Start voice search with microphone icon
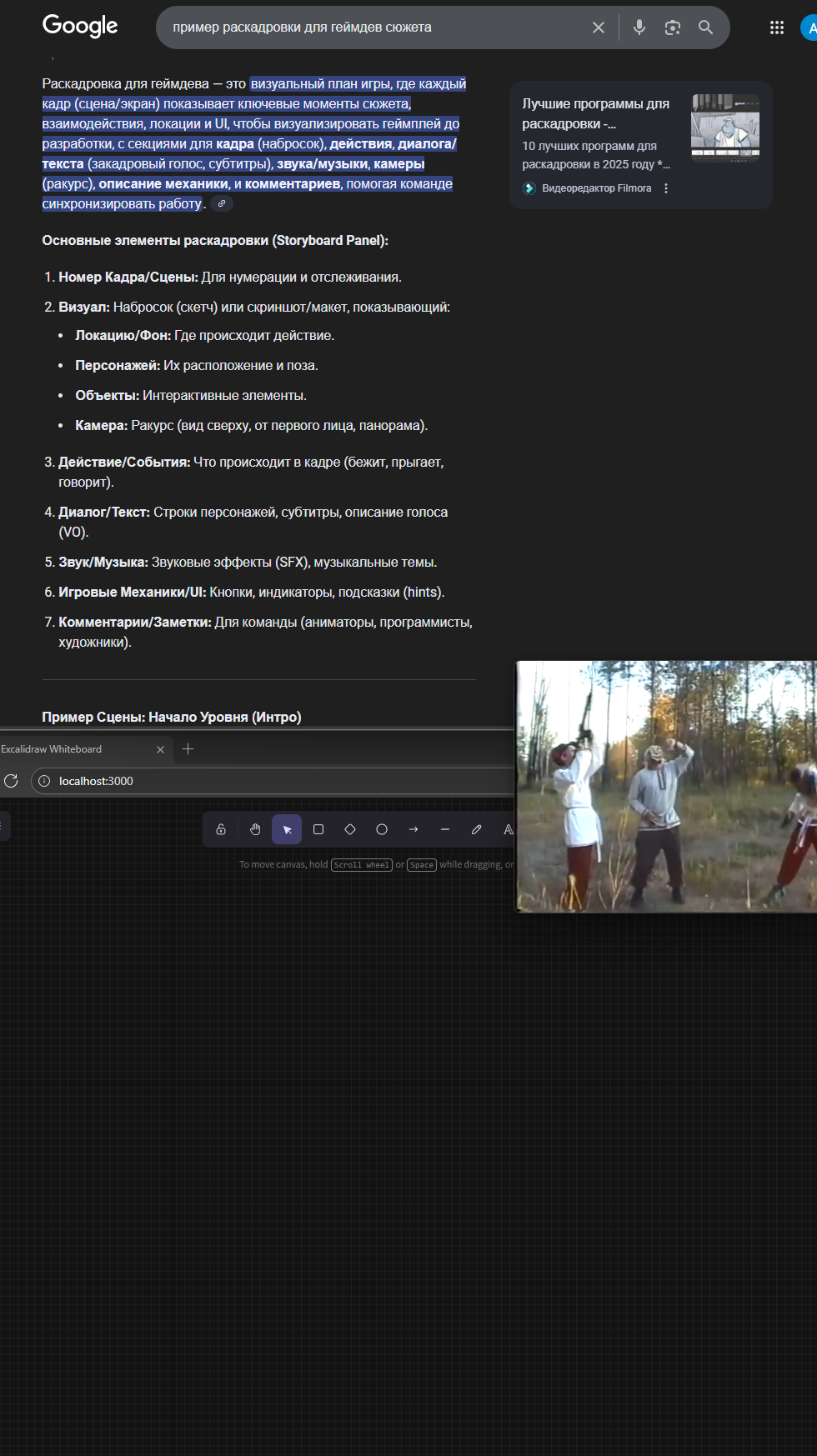This screenshot has height=1456, width=817. 639,28
